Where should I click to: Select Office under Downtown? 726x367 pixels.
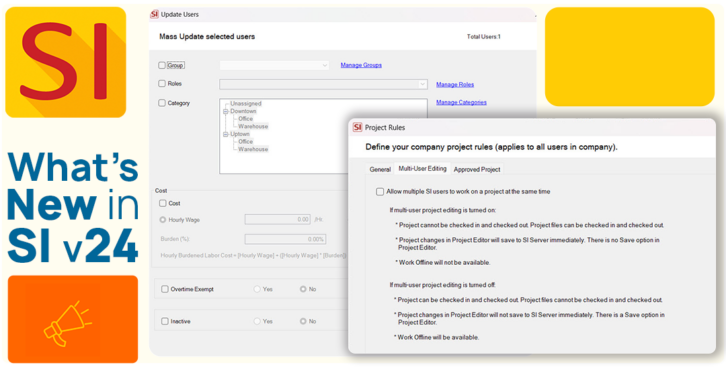[x=245, y=119]
